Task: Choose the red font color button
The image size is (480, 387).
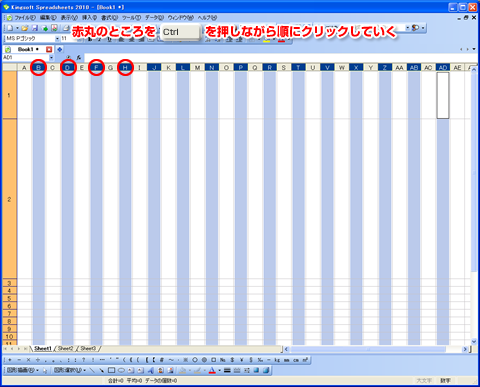Action: (212, 370)
